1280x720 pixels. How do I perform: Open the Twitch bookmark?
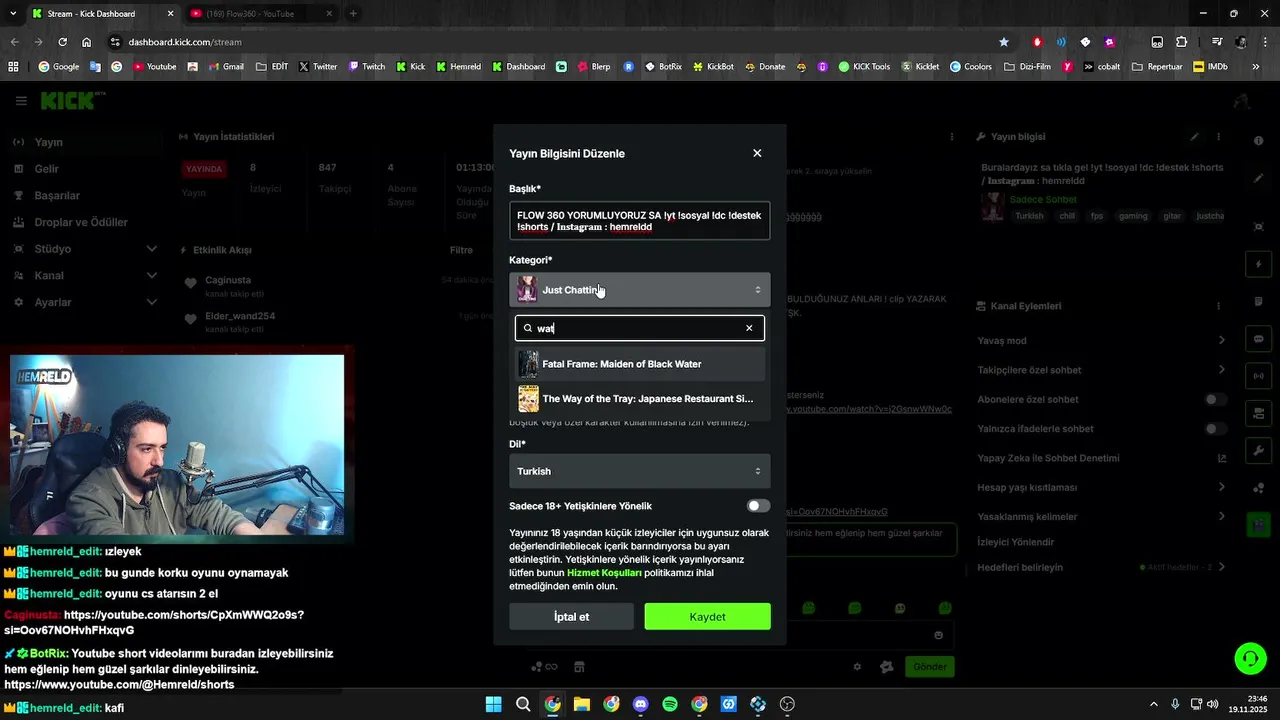(x=366, y=67)
